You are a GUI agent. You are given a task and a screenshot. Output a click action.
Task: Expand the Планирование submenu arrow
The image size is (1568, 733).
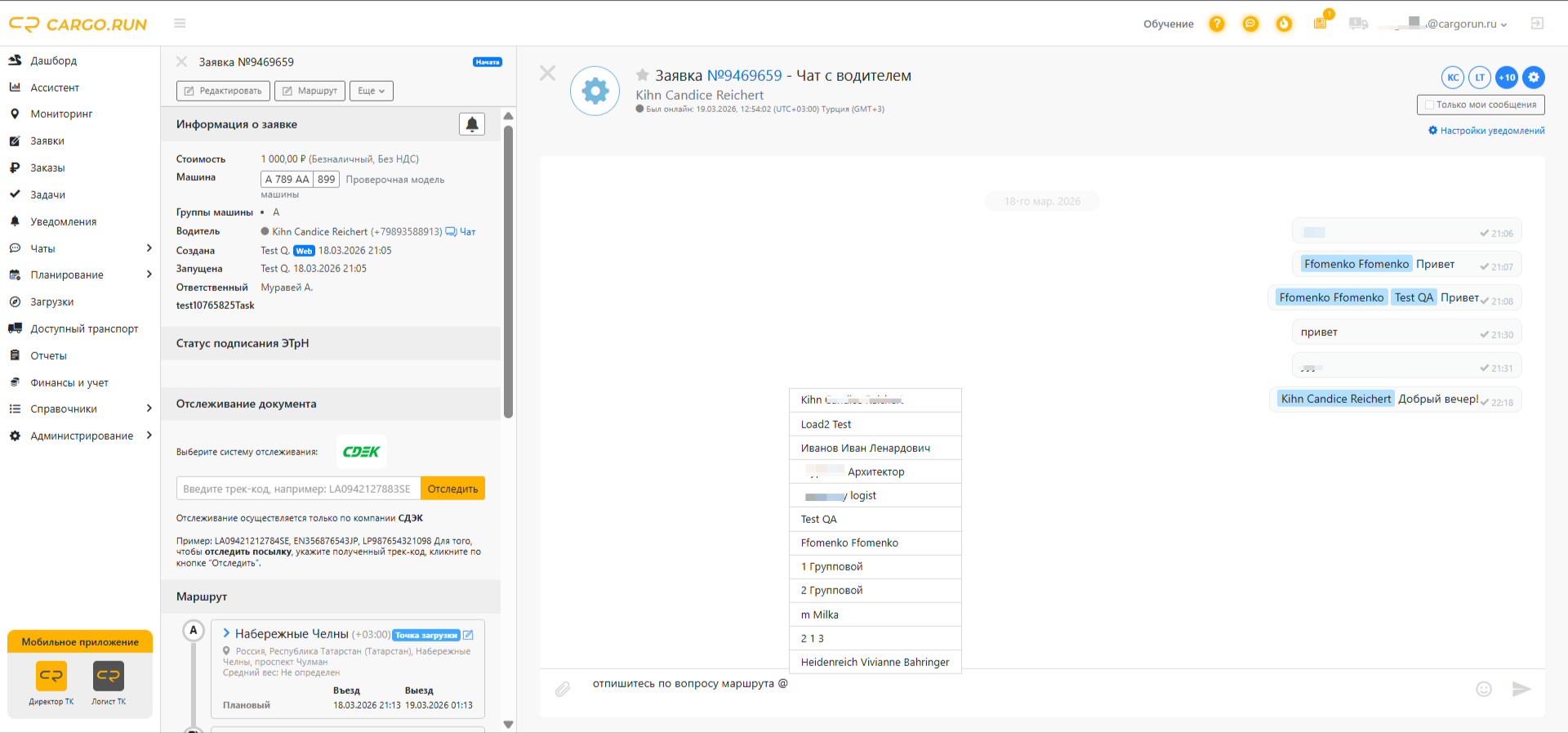tap(149, 275)
